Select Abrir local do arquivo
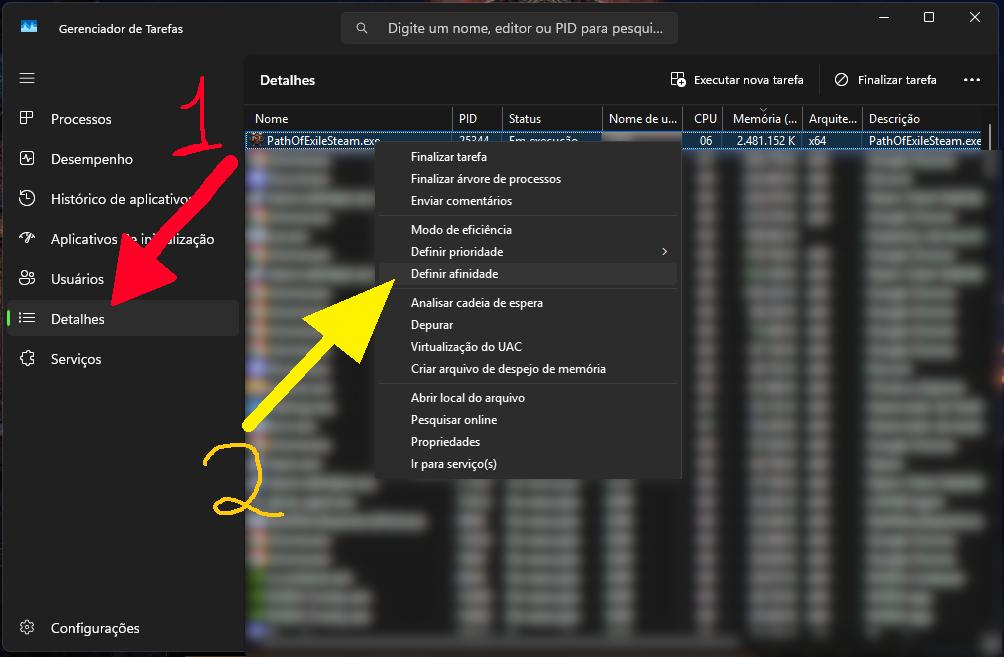1004x657 pixels. [528, 398]
